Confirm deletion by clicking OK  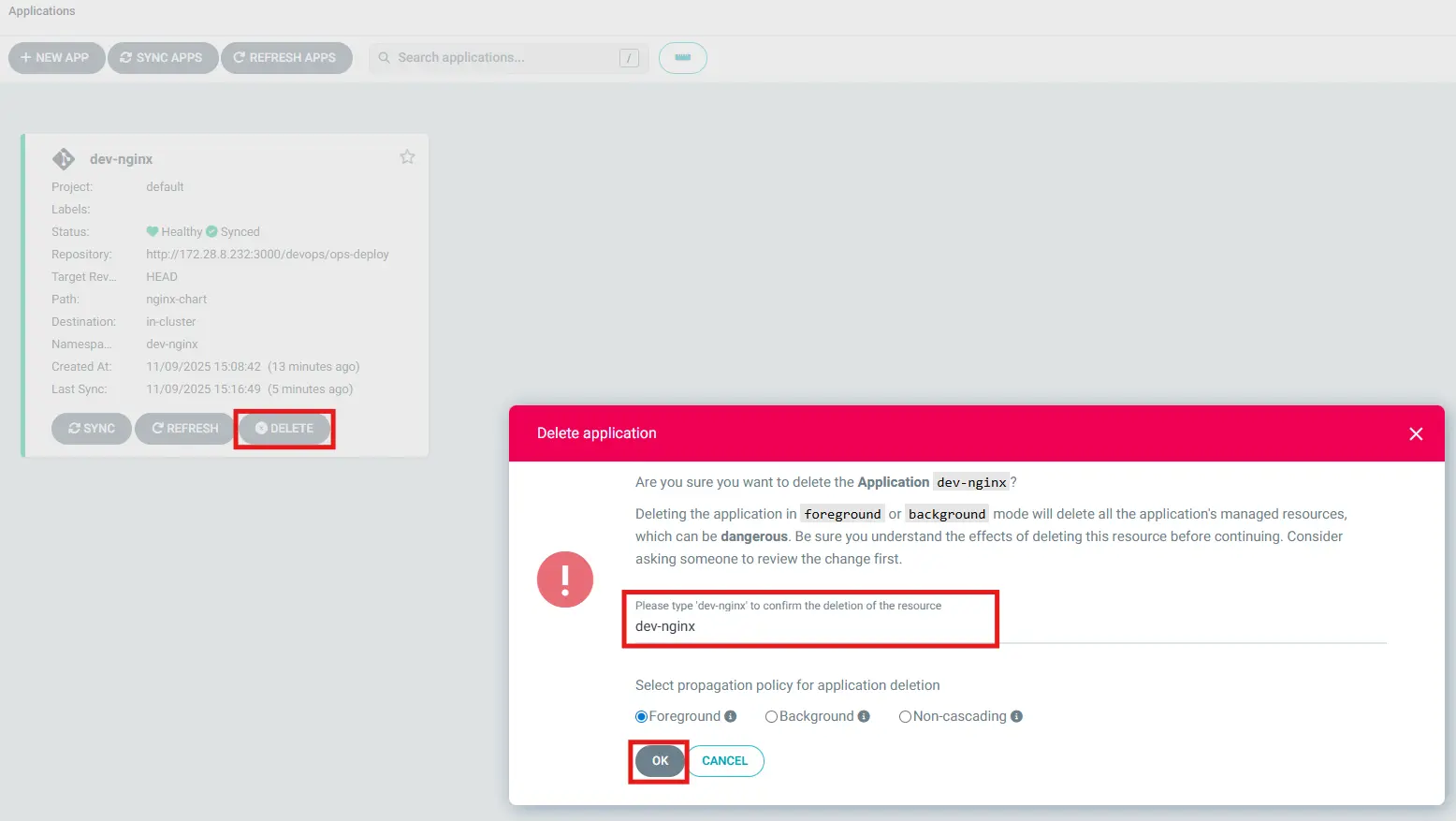click(x=659, y=760)
